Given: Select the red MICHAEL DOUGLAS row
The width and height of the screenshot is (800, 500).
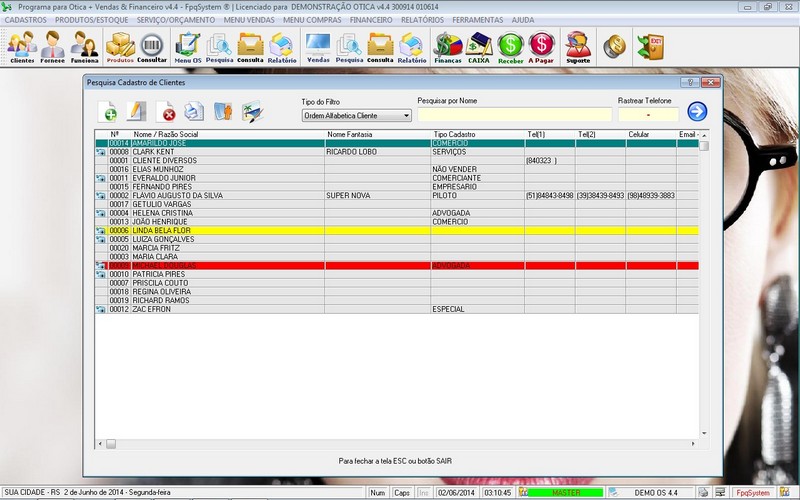Looking at the screenshot, I should click(x=397, y=265).
